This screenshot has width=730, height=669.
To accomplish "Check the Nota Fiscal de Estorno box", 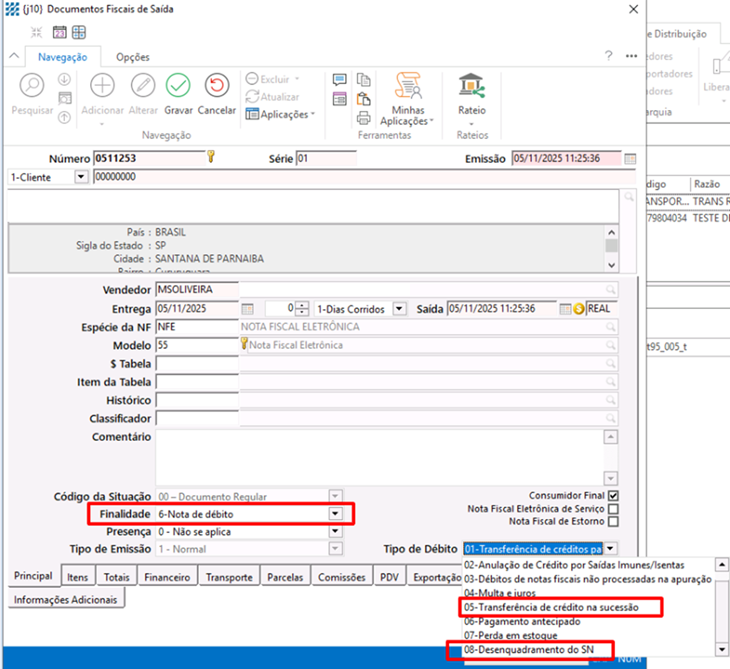I will (x=613, y=521).
